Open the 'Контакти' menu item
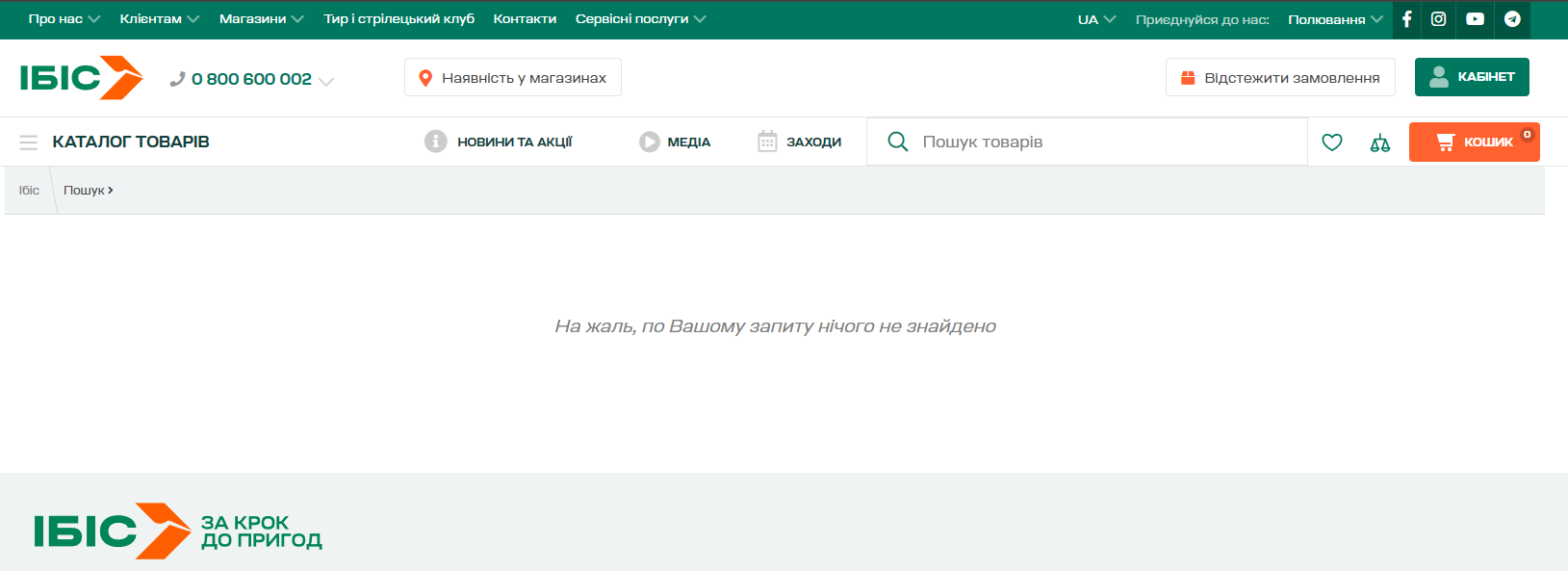This screenshot has width=1568, height=571. pyautogui.click(x=525, y=19)
